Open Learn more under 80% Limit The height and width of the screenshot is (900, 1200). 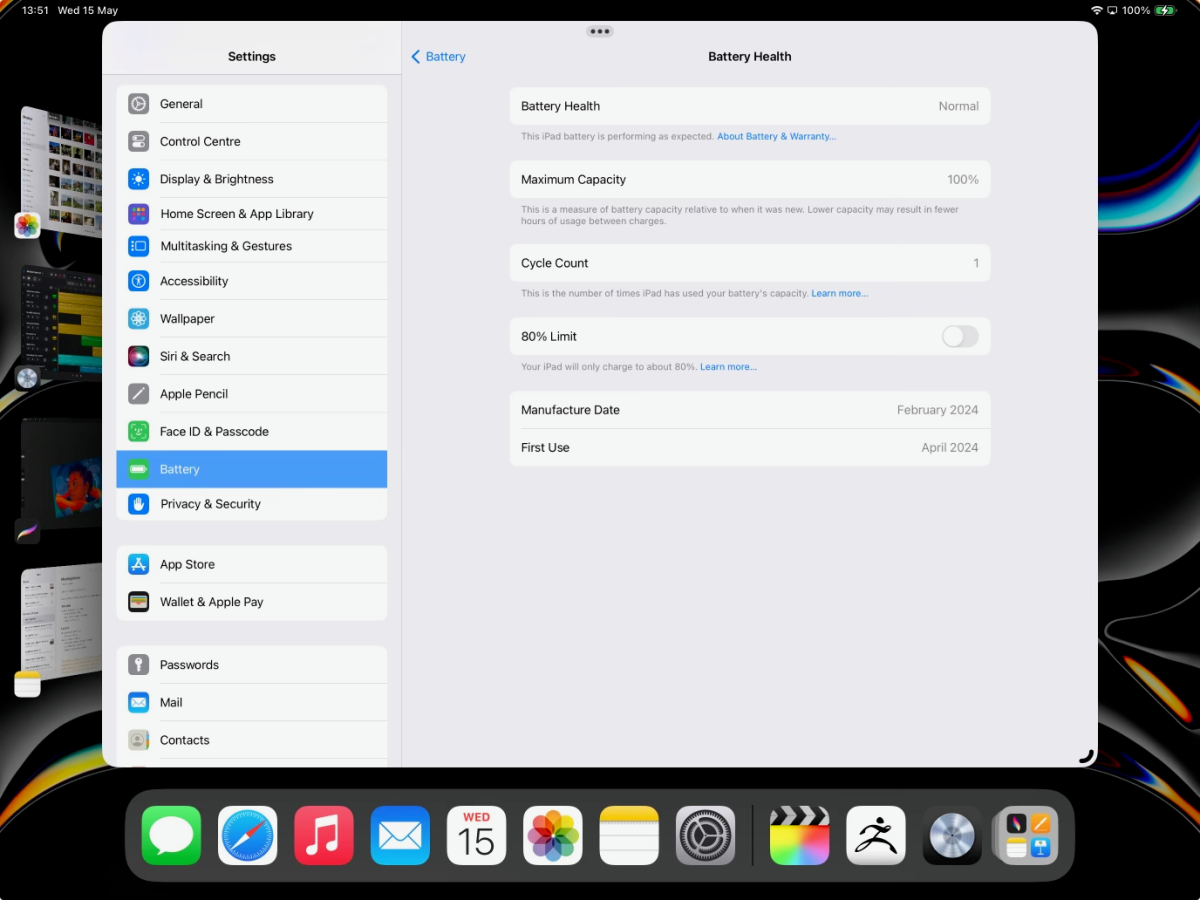pos(728,367)
